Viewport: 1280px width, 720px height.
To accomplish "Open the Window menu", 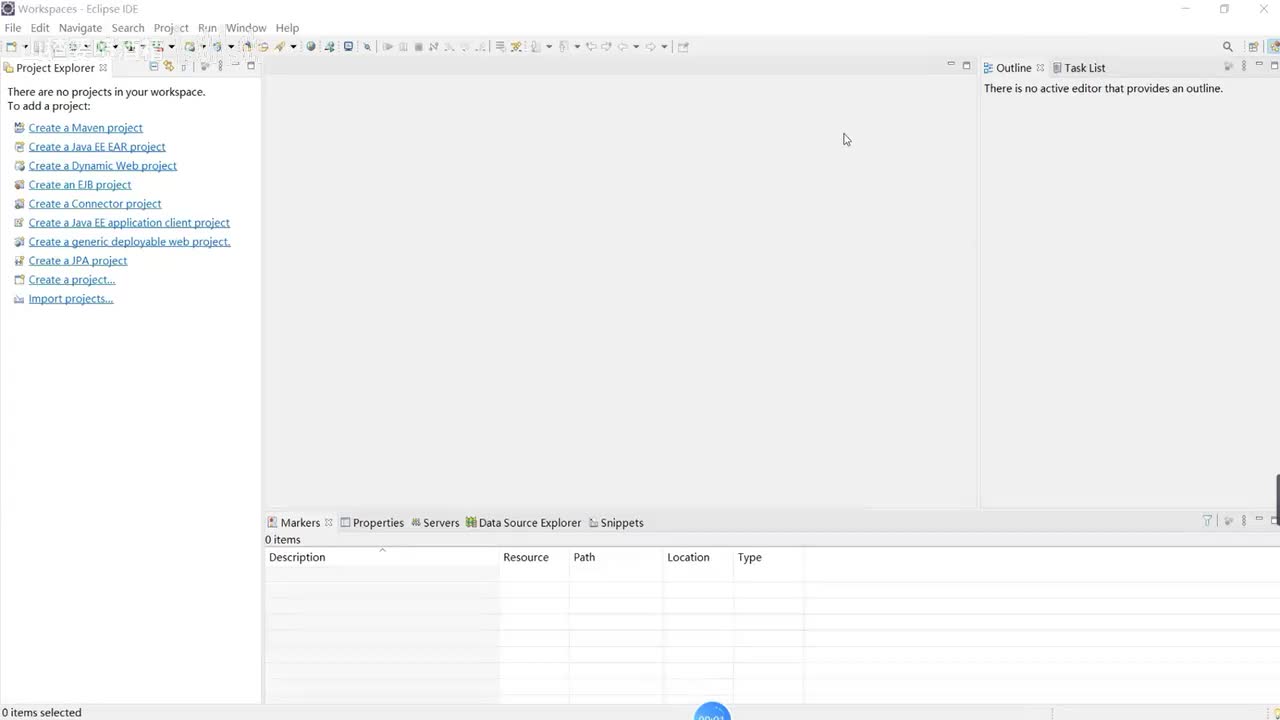I will (246, 28).
